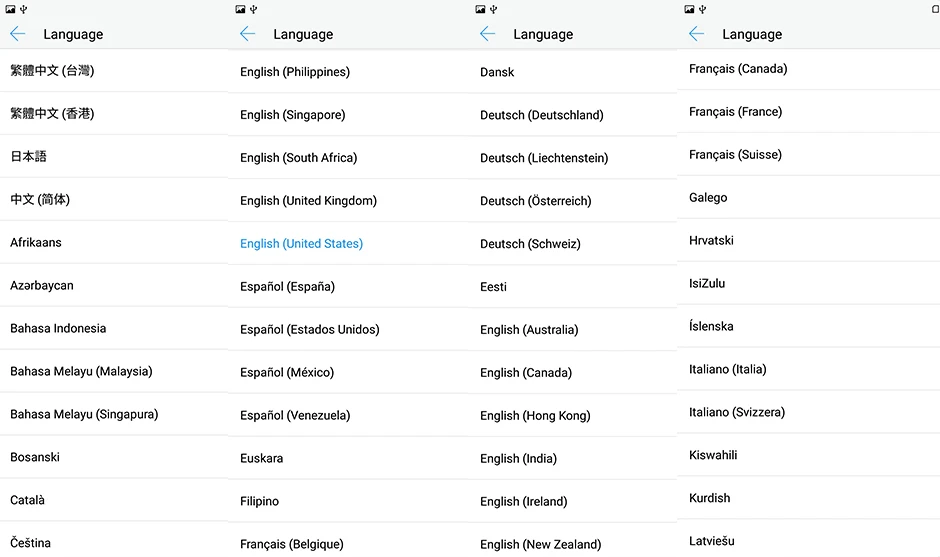Screen dimensions: 940x557
Task: Tap USB status icon above 繁體中文 (台灣) panel
Action: tap(24, 9)
